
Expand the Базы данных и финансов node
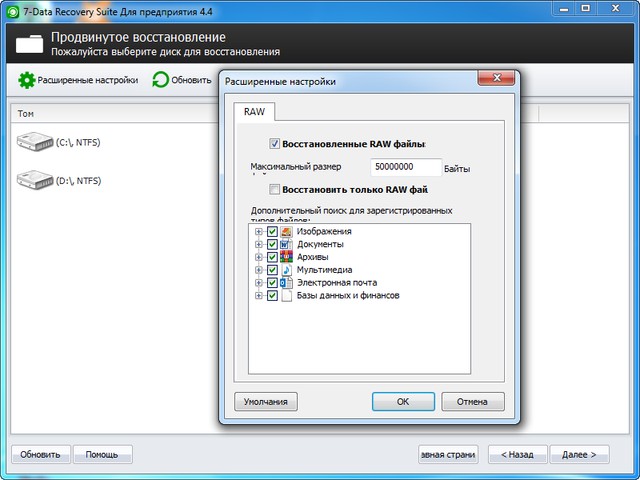tap(259, 296)
